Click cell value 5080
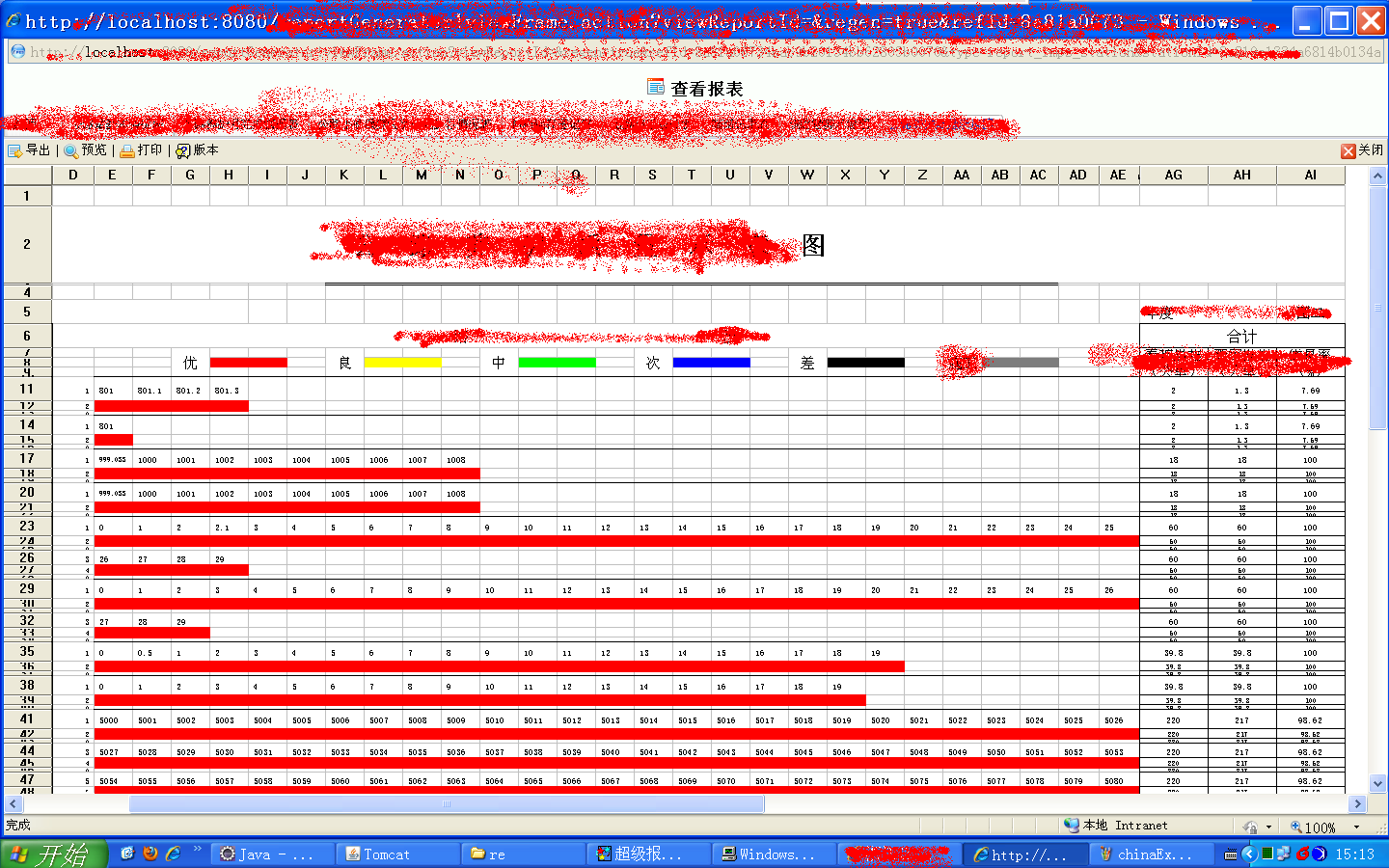Viewport: 1389px width, 868px height. 1114,781
